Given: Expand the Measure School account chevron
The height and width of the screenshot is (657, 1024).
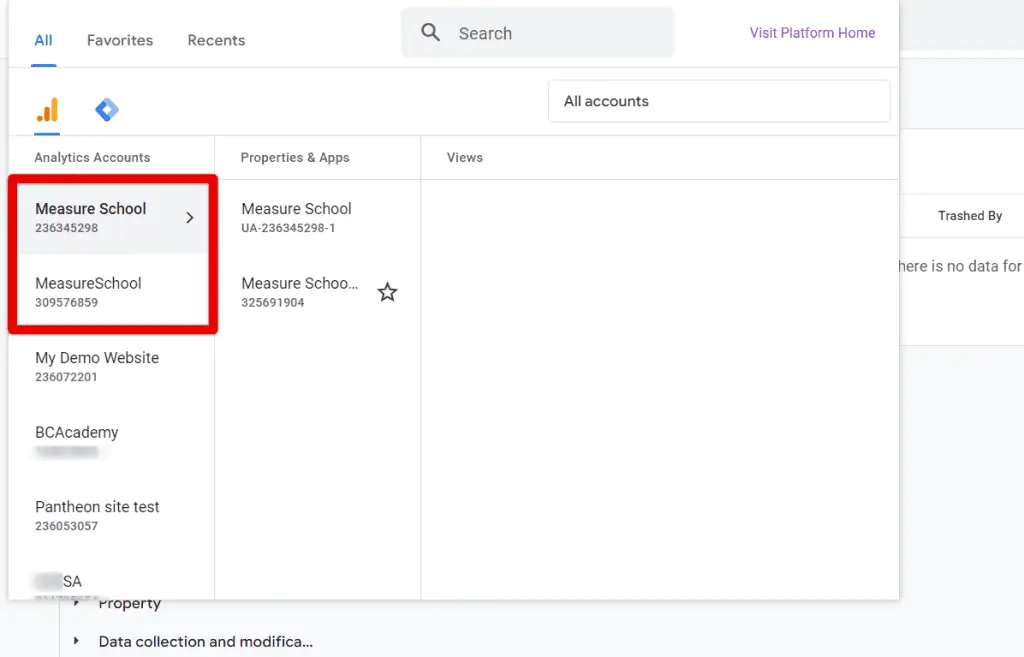Looking at the screenshot, I should (x=190, y=218).
